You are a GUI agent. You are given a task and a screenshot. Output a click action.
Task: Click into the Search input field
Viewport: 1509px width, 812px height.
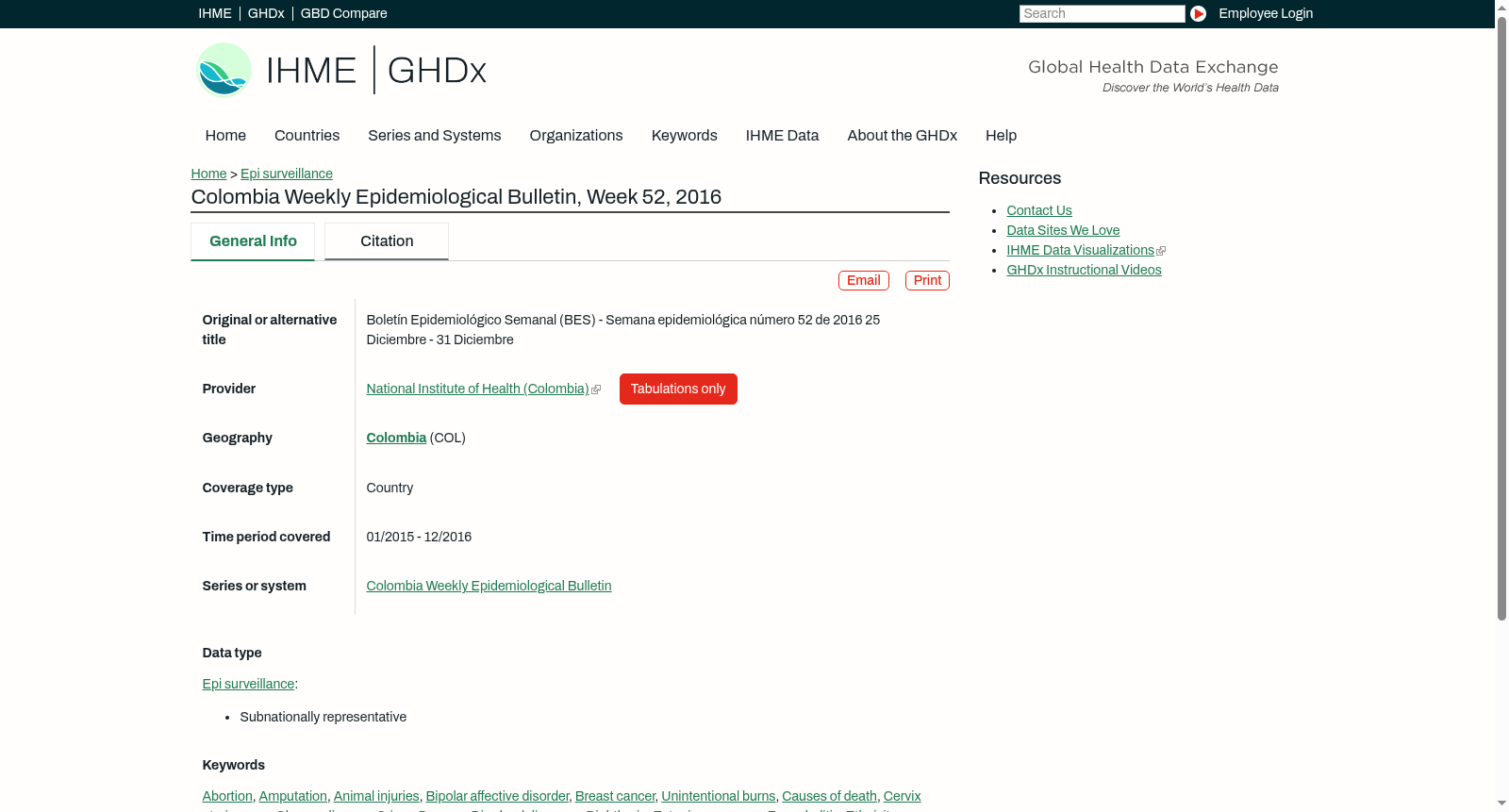point(1102,13)
